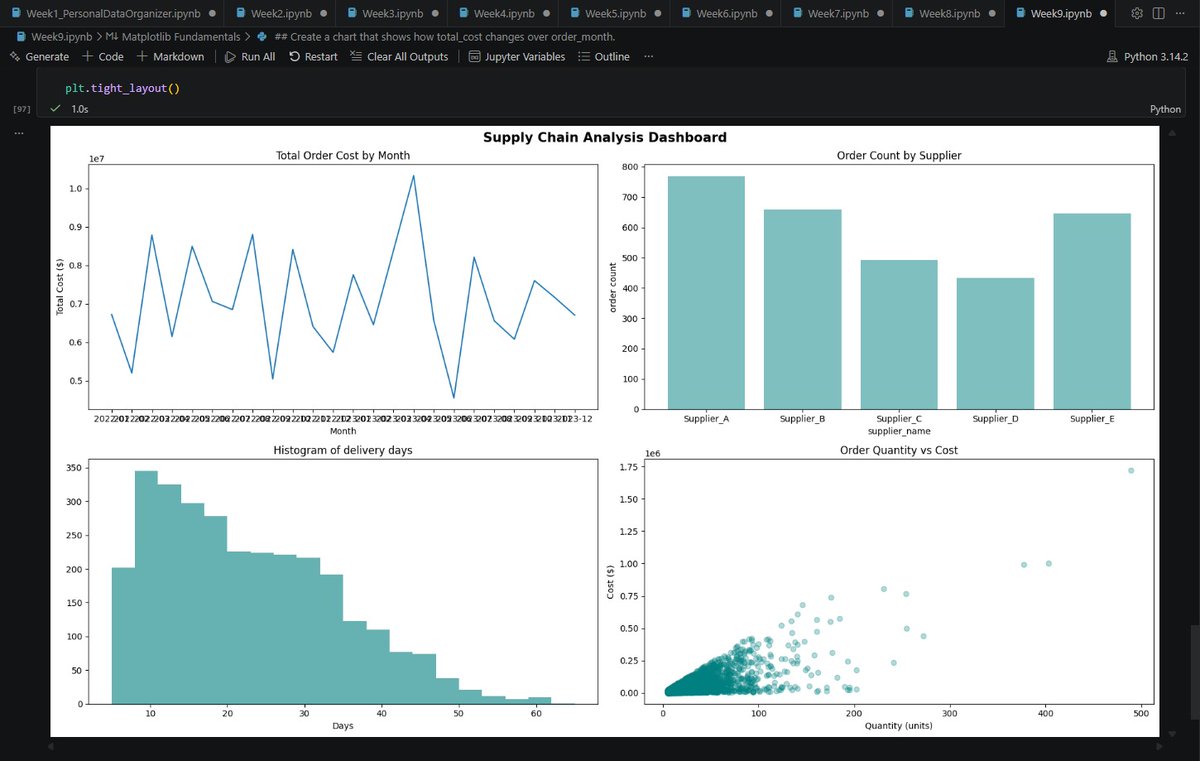Restart the notebook kernel
1200x761 pixels.
(313, 57)
